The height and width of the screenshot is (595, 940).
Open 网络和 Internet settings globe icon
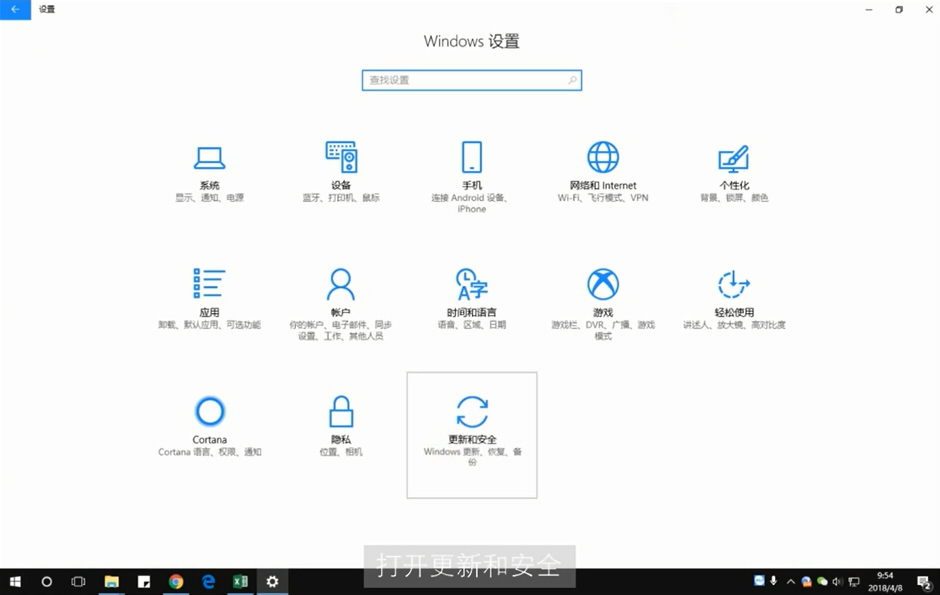pos(602,157)
